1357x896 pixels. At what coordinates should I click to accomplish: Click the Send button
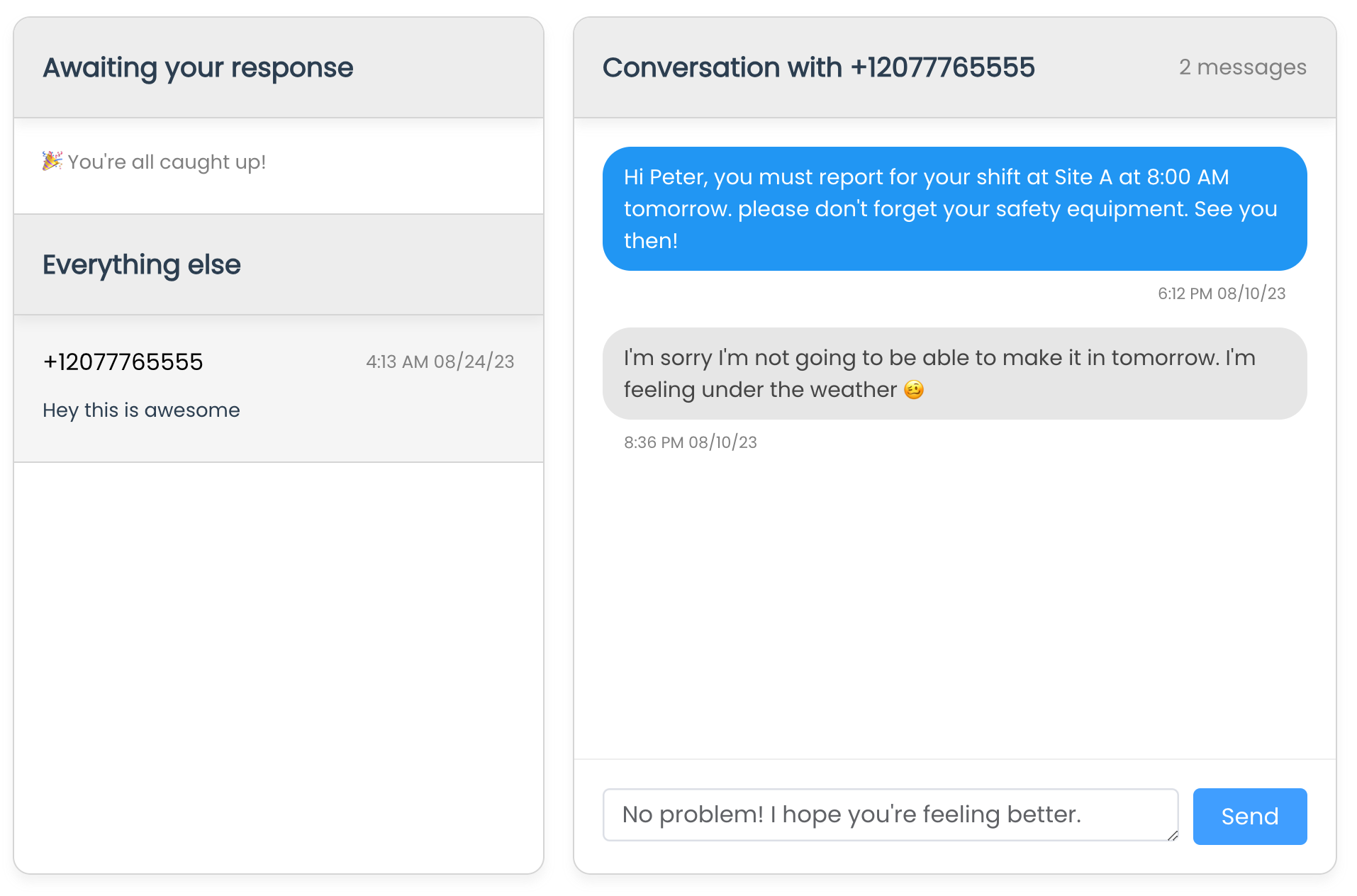[1249, 816]
